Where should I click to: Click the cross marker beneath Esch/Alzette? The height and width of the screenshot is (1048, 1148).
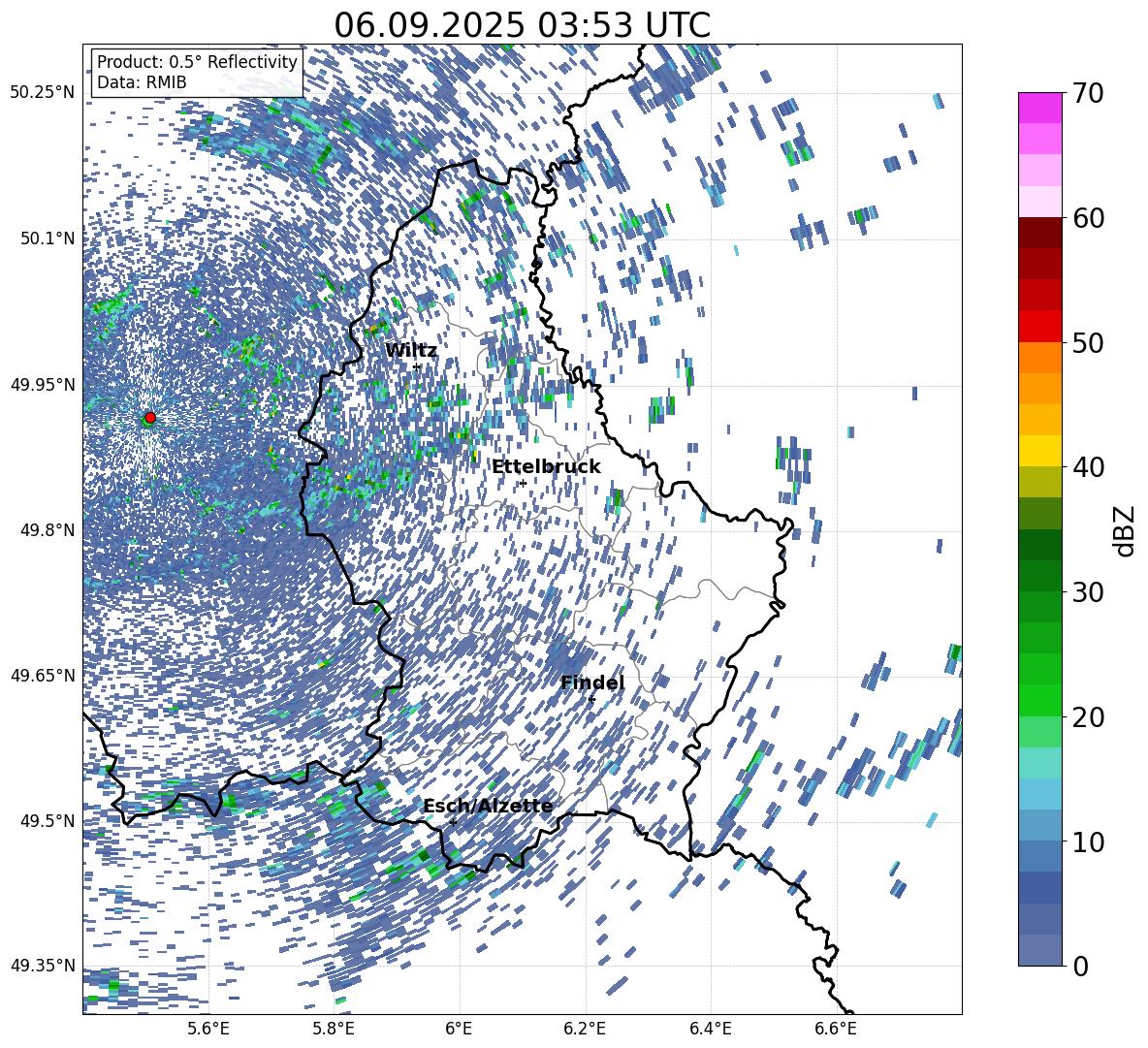point(453,822)
